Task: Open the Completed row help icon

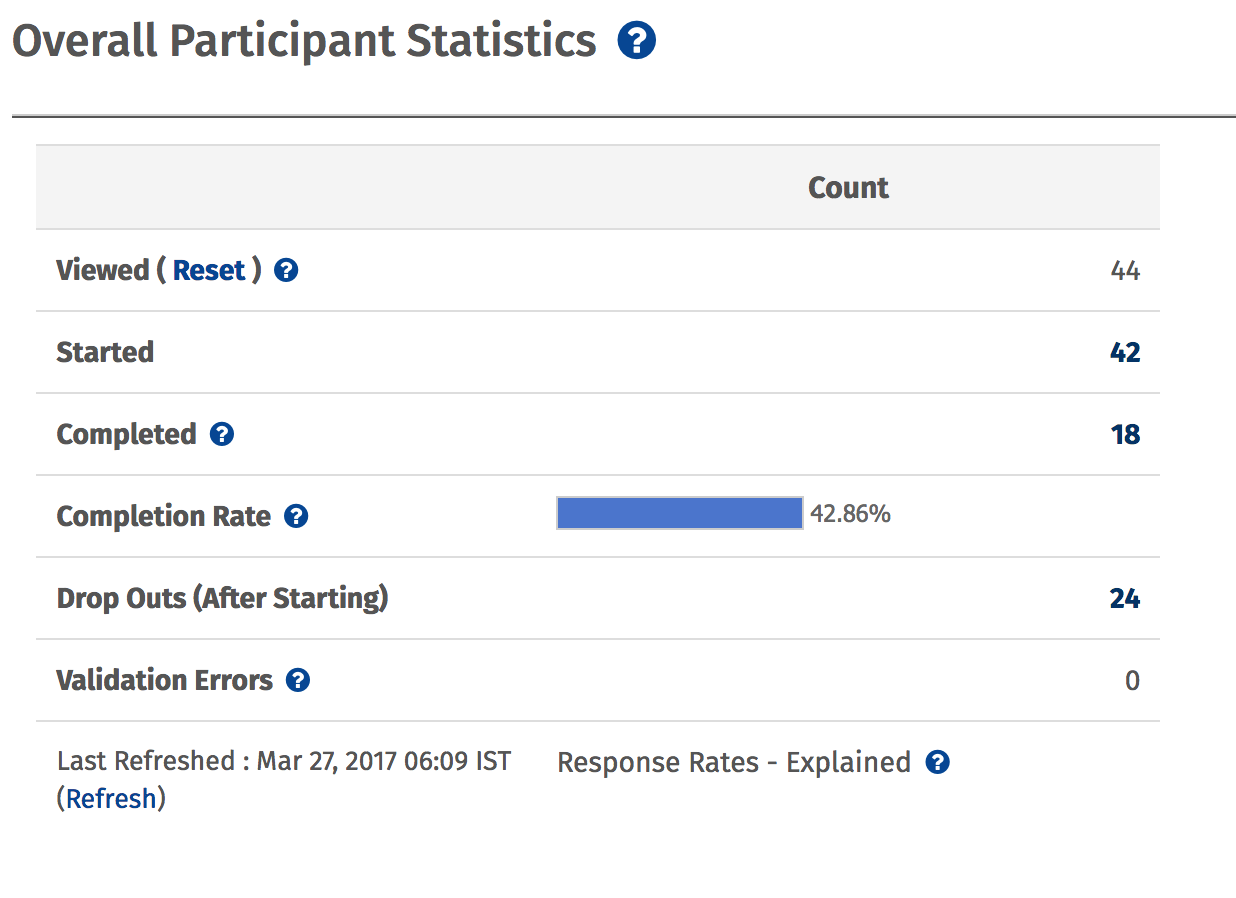Action: [222, 434]
